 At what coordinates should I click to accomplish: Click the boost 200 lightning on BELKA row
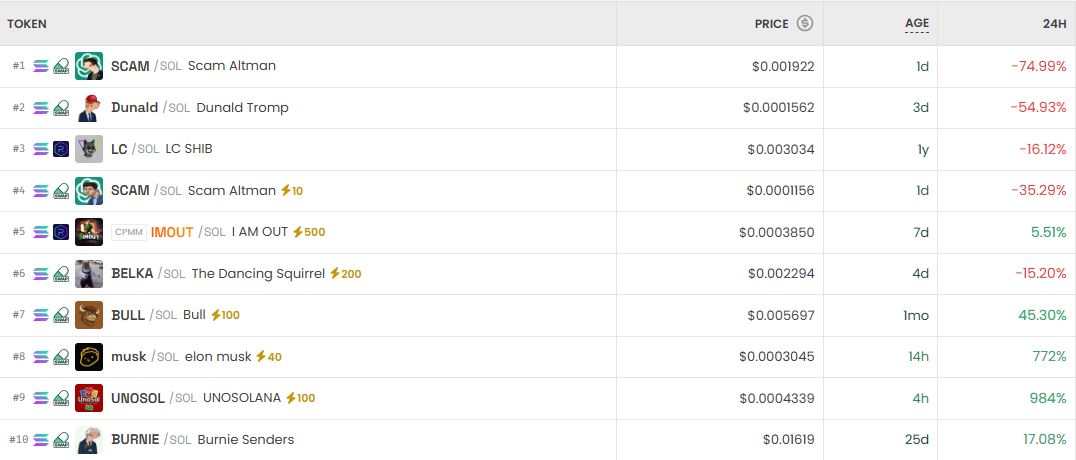pos(335,273)
